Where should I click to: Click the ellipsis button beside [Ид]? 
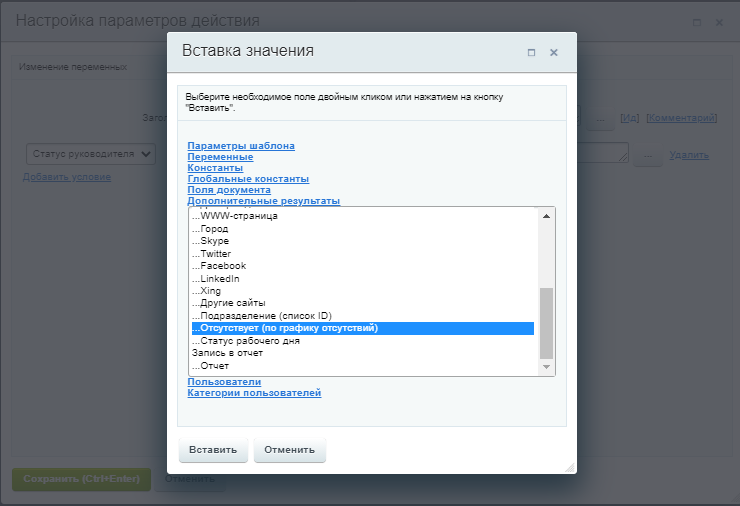(x=600, y=118)
